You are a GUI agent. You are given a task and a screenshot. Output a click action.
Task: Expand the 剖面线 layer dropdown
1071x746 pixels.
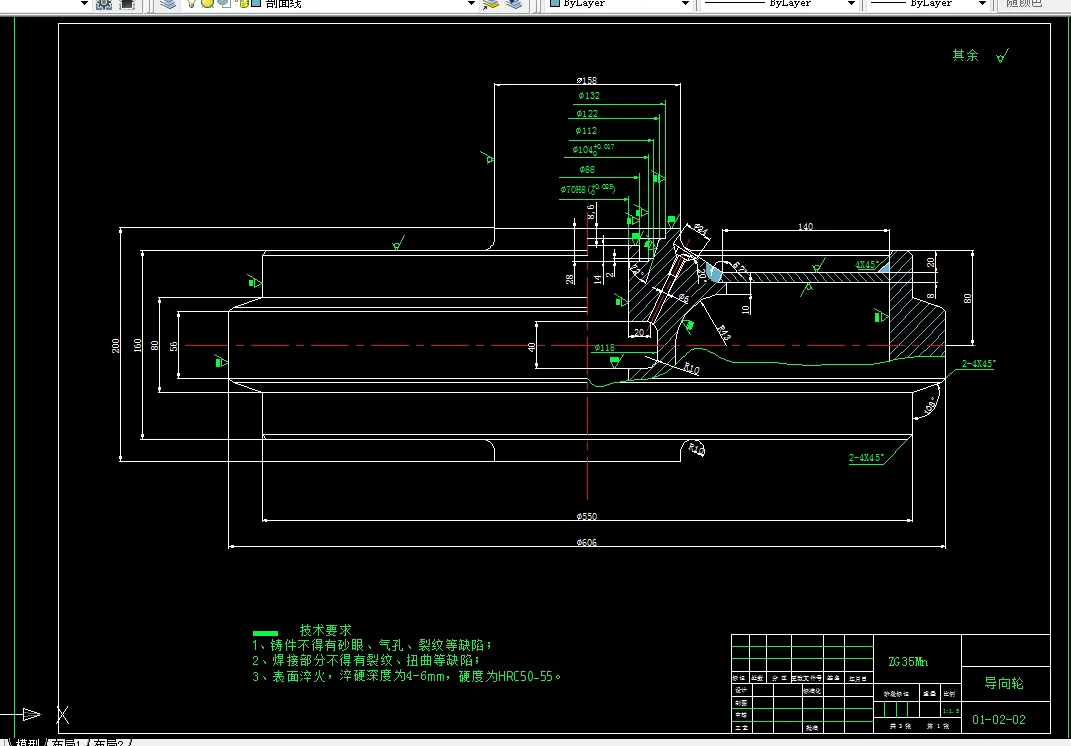point(471,3)
